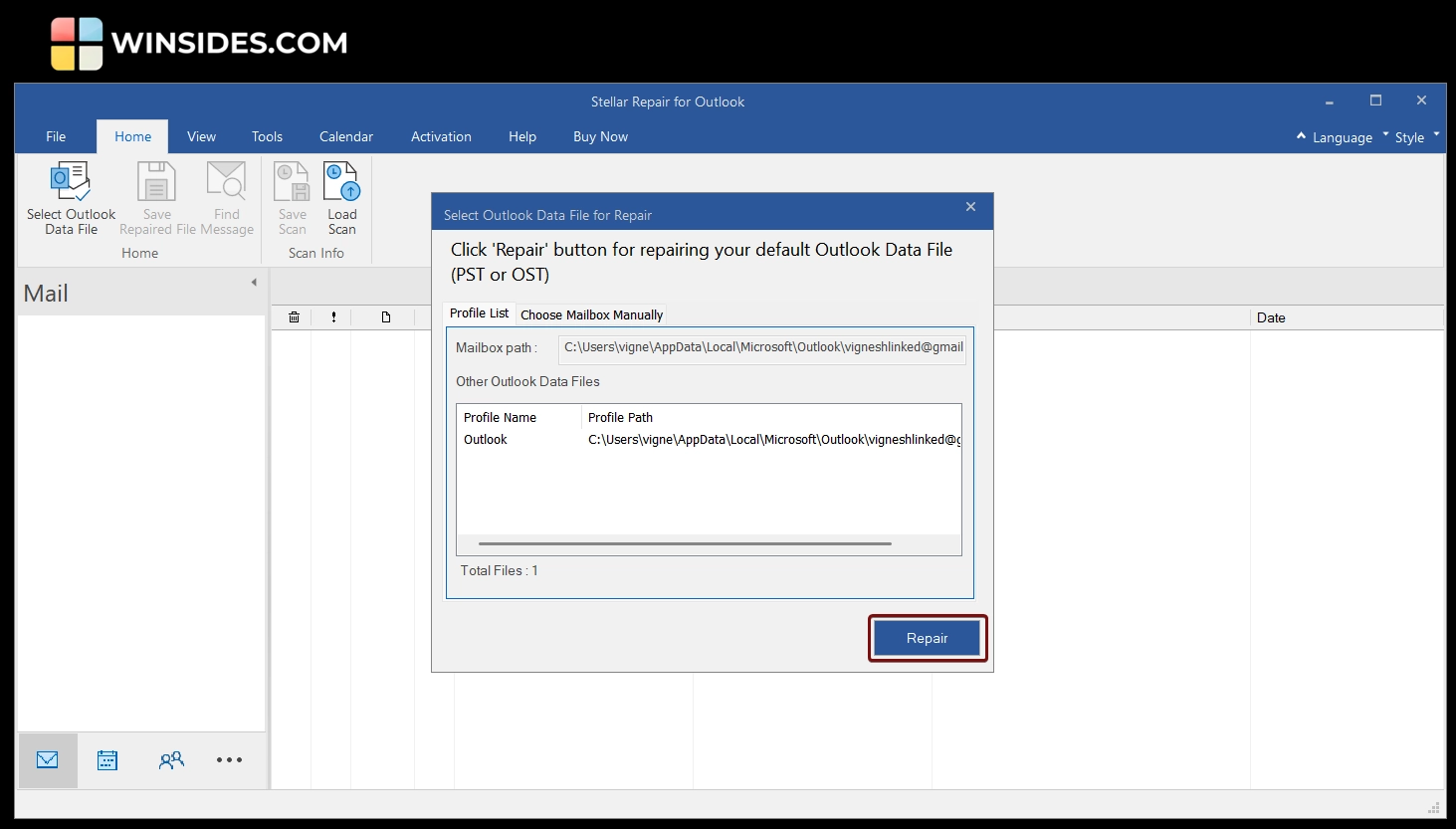Open the Help ribbon tab
This screenshot has height=829, width=1456.
tap(522, 136)
